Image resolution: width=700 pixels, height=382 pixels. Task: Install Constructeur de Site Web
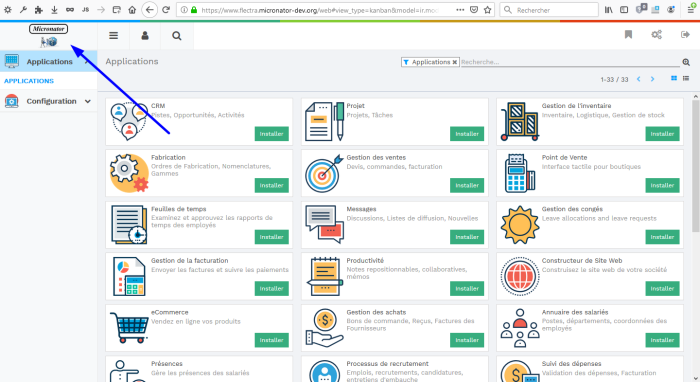pyautogui.click(x=662, y=288)
